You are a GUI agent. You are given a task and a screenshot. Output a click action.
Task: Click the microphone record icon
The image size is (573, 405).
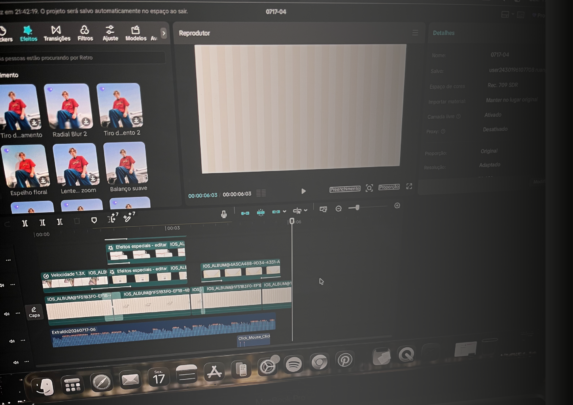[224, 214]
